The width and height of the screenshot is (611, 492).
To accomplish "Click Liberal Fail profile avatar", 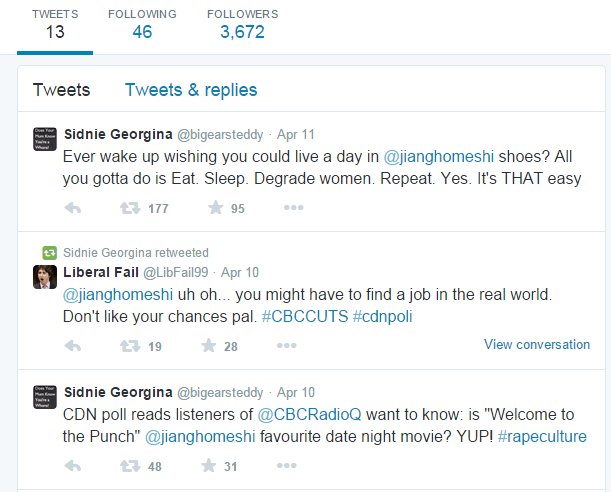I will [x=43, y=277].
